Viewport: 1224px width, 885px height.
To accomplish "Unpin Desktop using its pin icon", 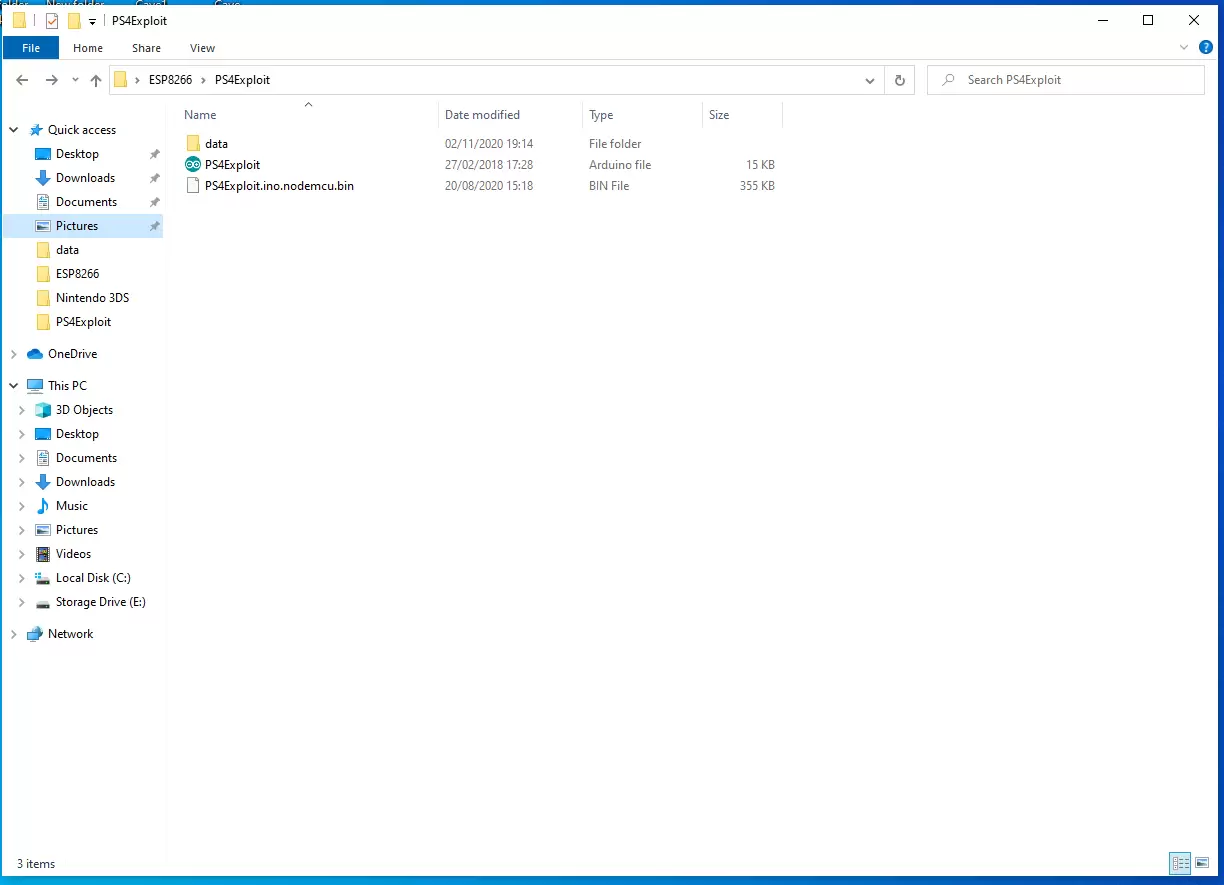I will (x=154, y=154).
